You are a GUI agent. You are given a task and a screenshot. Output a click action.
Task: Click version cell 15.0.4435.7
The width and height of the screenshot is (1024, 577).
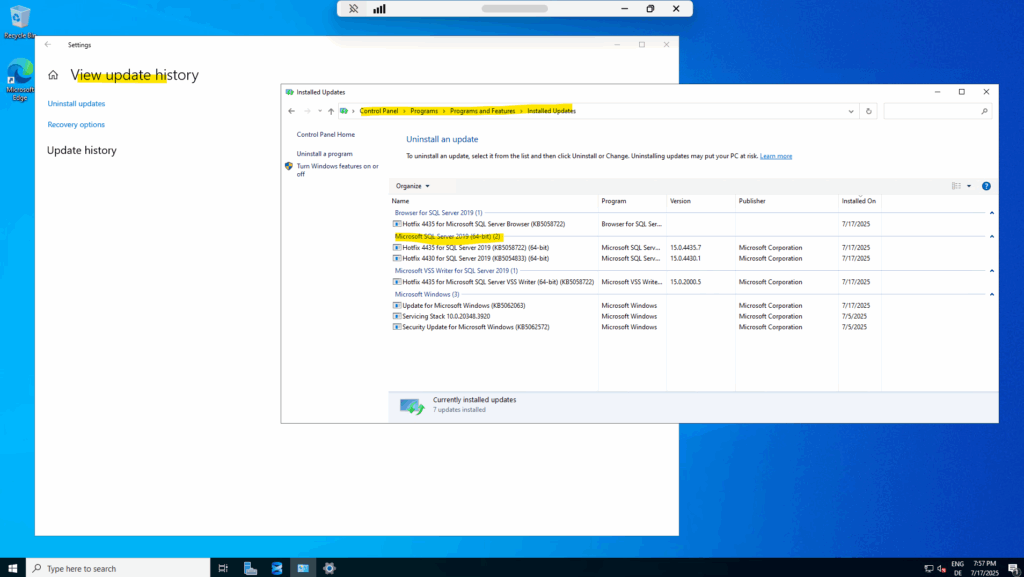686,248
